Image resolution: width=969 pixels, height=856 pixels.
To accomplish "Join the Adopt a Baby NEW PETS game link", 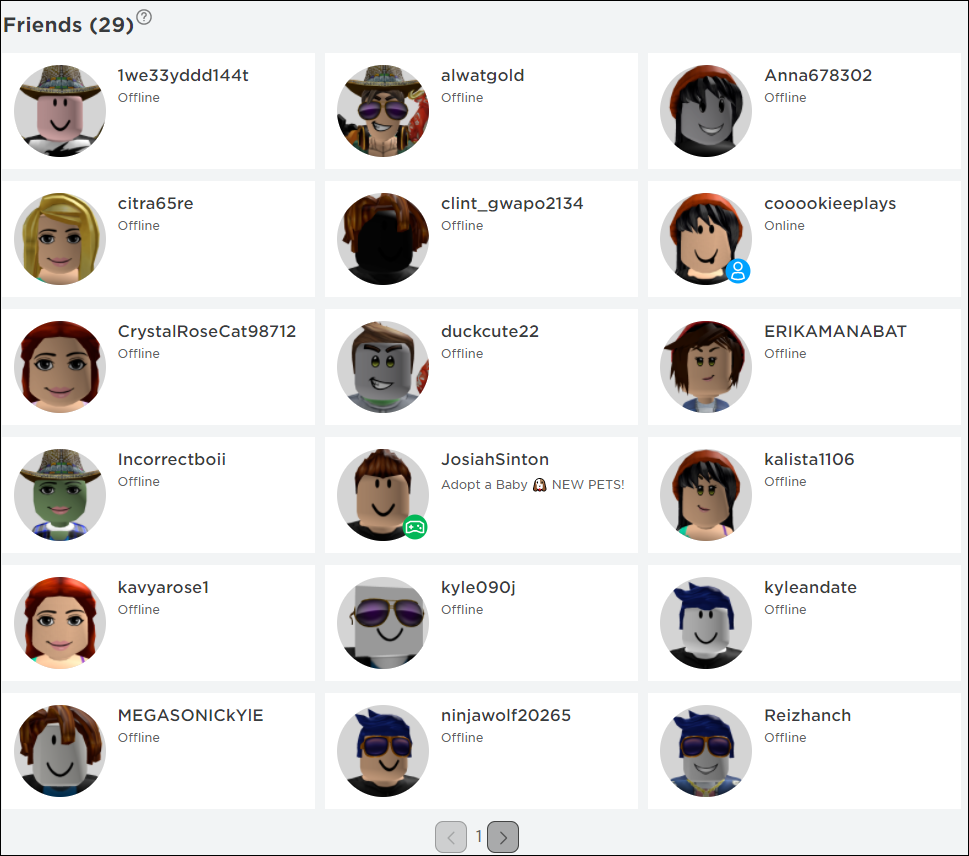I will [532, 485].
